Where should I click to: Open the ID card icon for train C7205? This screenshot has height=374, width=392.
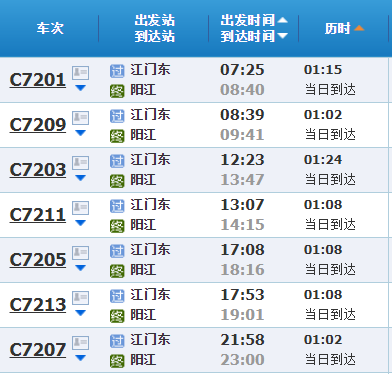click(80, 252)
